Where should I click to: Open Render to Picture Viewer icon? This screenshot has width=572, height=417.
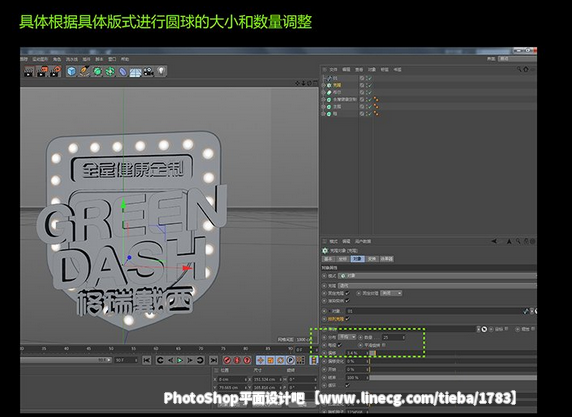click(x=42, y=71)
